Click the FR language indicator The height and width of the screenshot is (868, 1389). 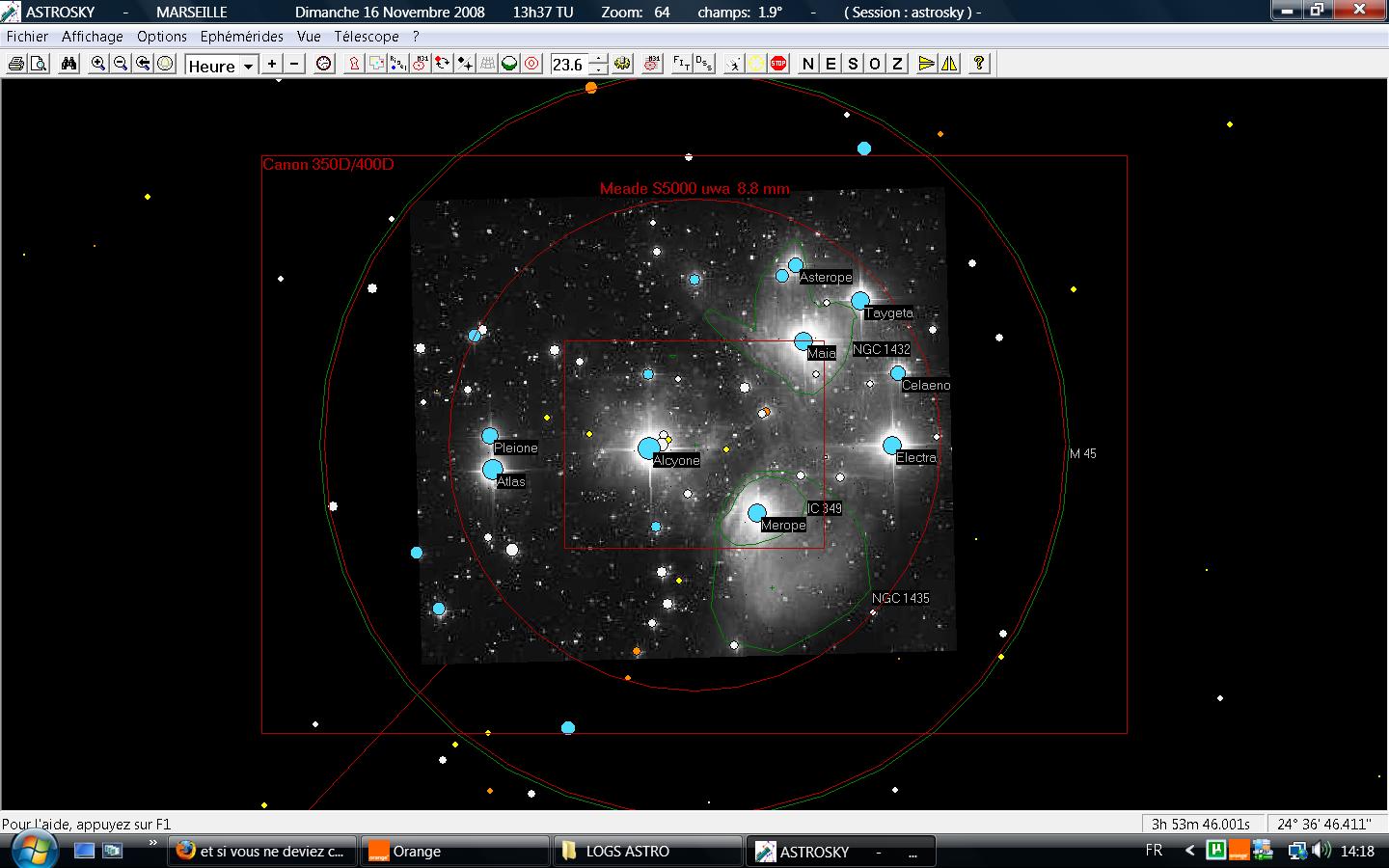tap(1154, 851)
